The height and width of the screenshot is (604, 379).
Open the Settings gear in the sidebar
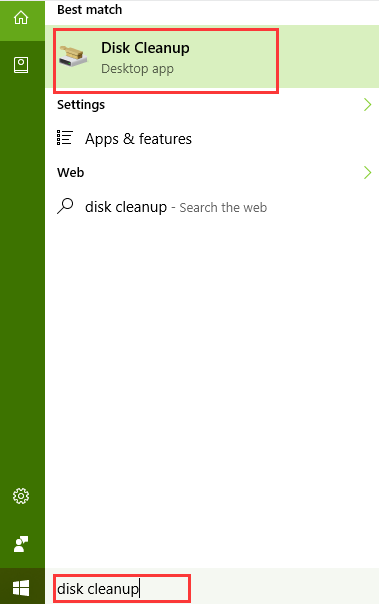pyautogui.click(x=21, y=496)
